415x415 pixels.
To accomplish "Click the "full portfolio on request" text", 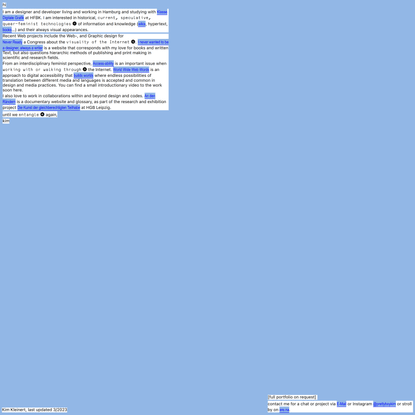I will 292,397.
